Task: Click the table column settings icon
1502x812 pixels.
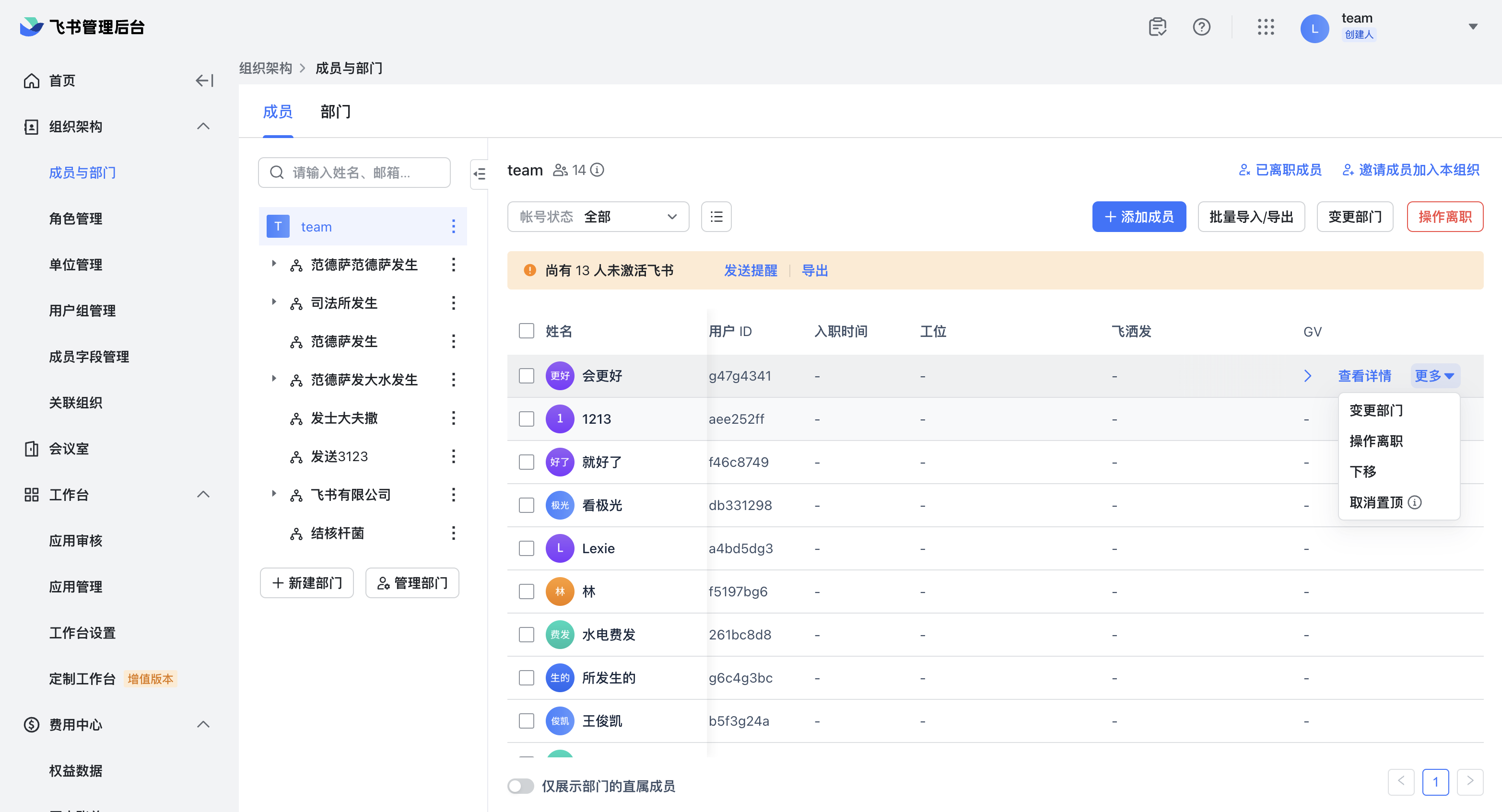Action: [716, 216]
